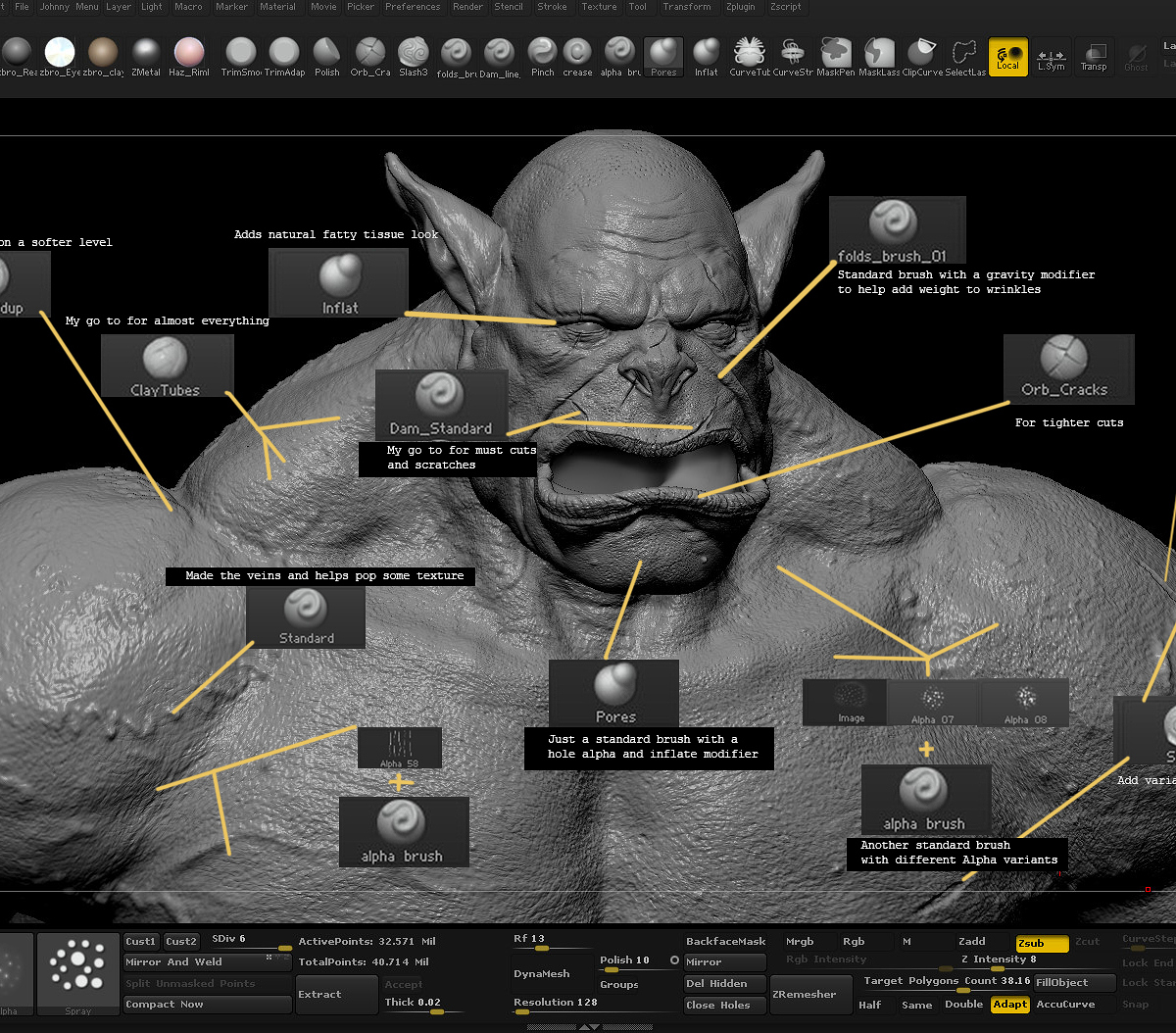This screenshot has width=1176, height=1033.
Task: Open the Preferences menu
Action: [x=413, y=7]
